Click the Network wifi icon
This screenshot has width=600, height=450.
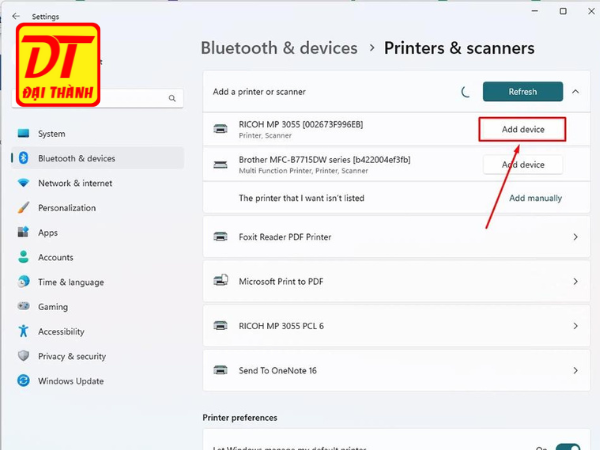click(23, 183)
